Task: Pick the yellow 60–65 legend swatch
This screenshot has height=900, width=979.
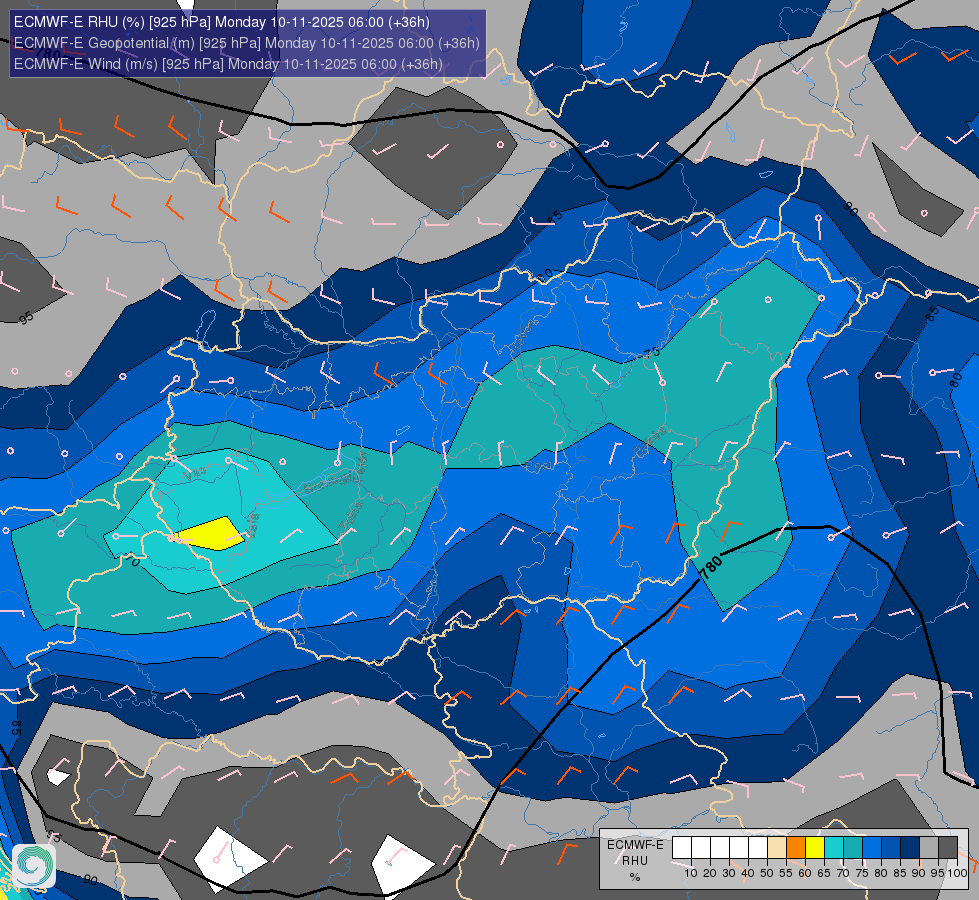Action: pos(815,848)
